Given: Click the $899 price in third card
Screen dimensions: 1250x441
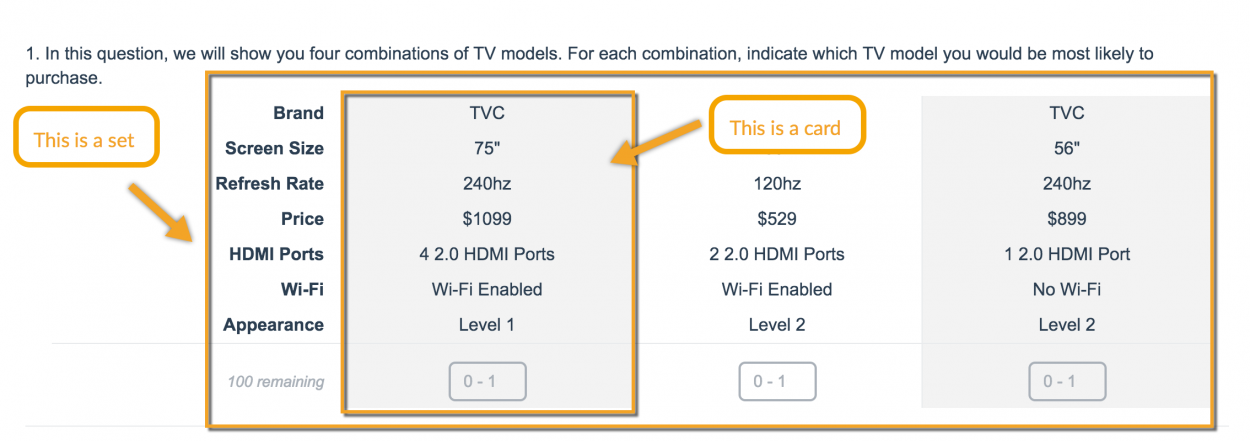Looking at the screenshot, I should [x=1067, y=219].
